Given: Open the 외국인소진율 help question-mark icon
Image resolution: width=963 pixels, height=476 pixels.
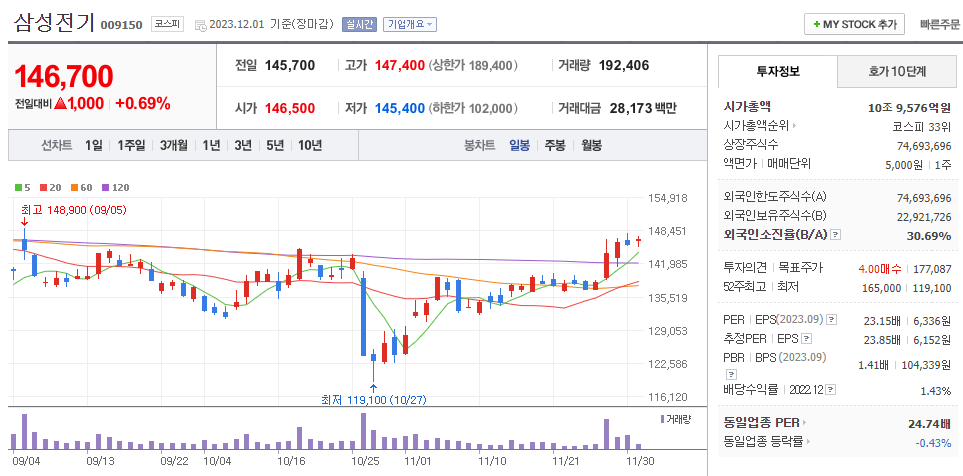Looking at the screenshot, I should point(835,235).
